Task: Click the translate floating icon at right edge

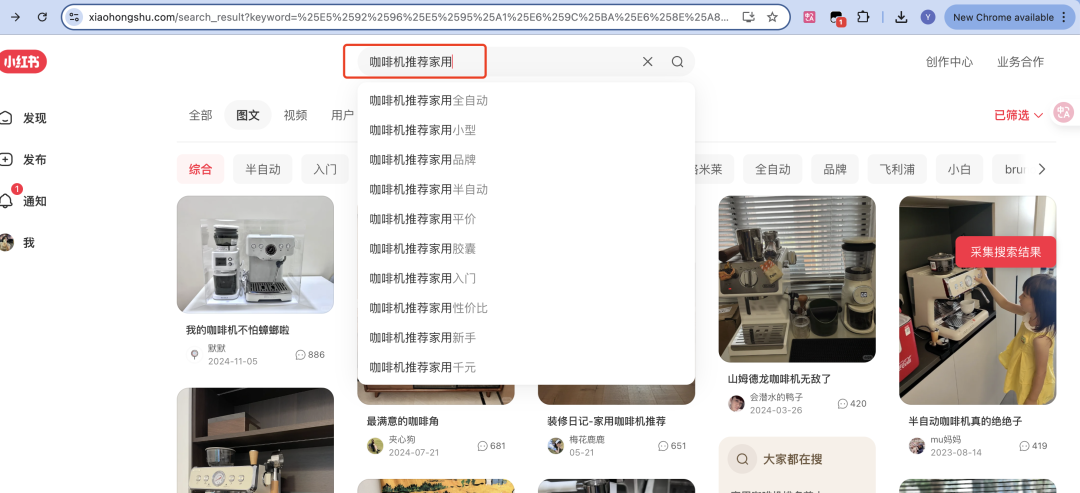Action: [1064, 113]
